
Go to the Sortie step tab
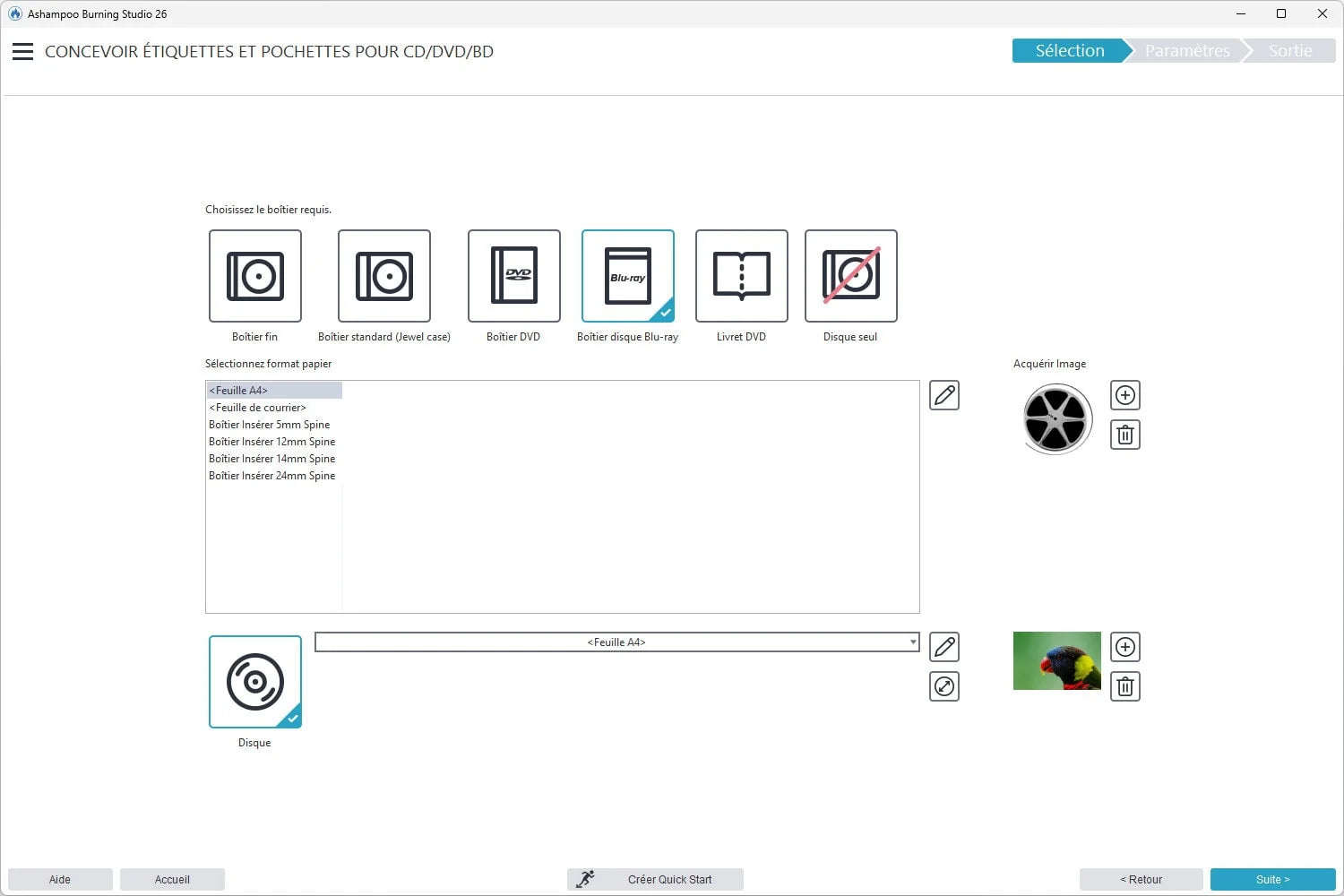click(x=1290, y=51)
